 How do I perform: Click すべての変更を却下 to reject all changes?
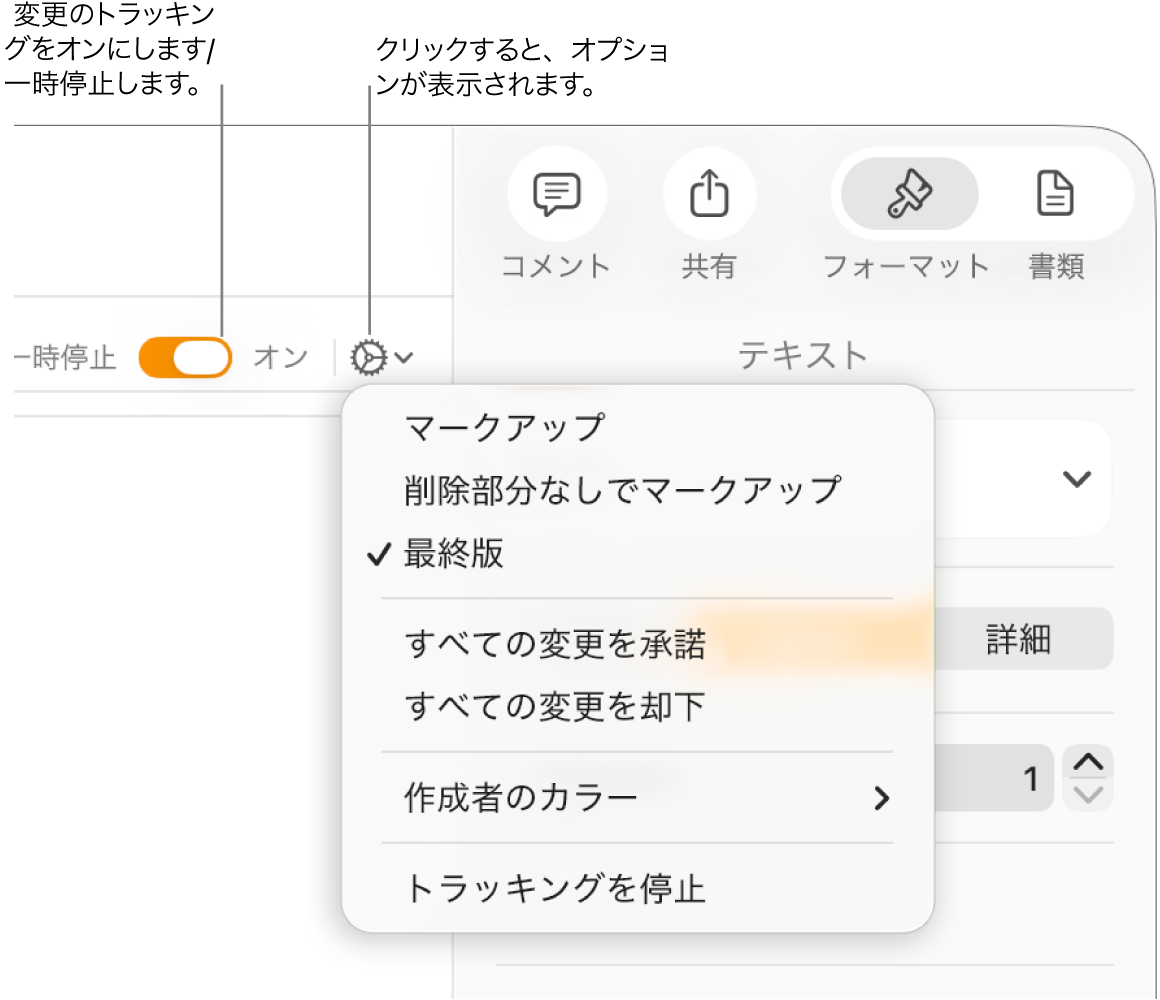click(556, 708)
